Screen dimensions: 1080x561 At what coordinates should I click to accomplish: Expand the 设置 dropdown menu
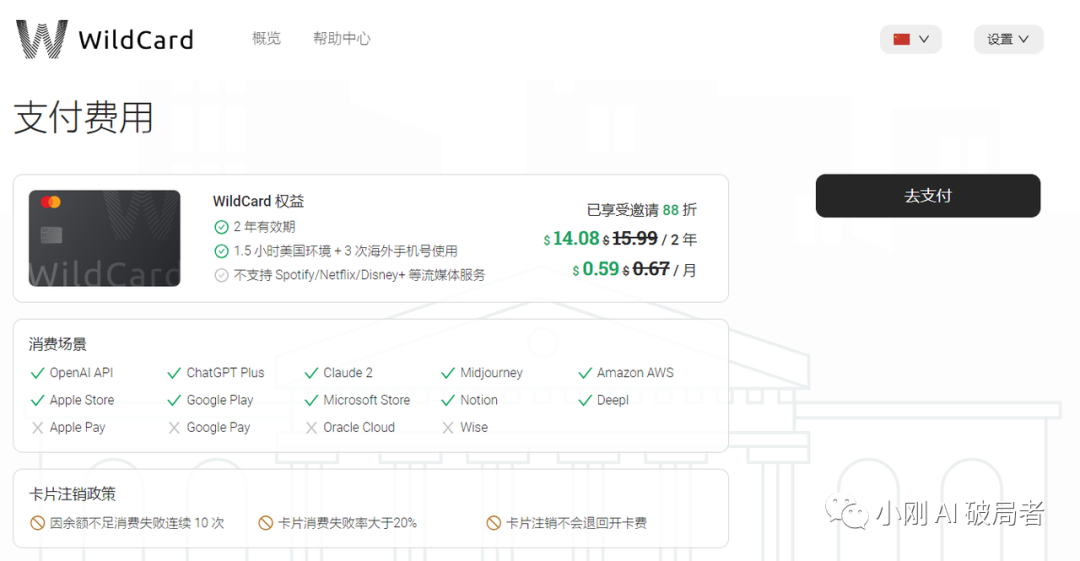pyautogui.click(x=1008, y=39)
